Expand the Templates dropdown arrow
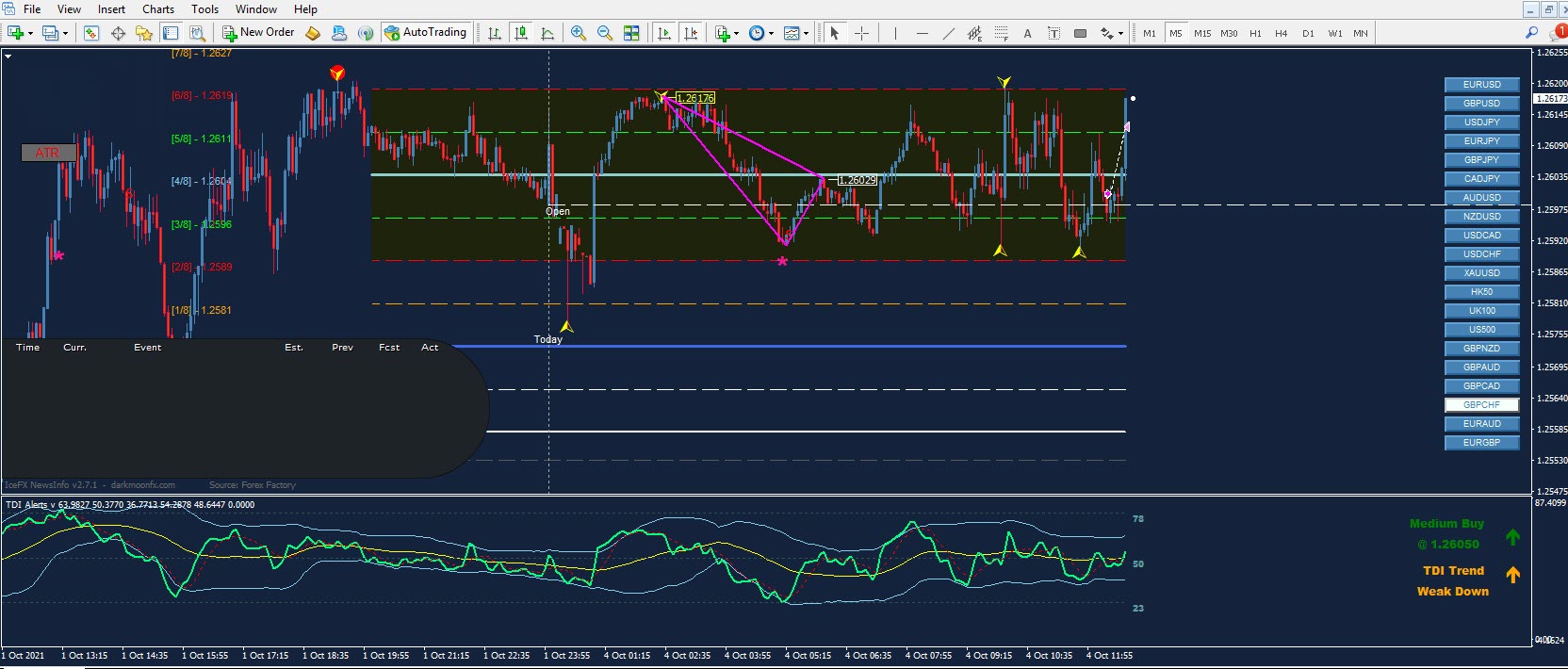This screenshot has height=669, width=1568. (806, 33)
